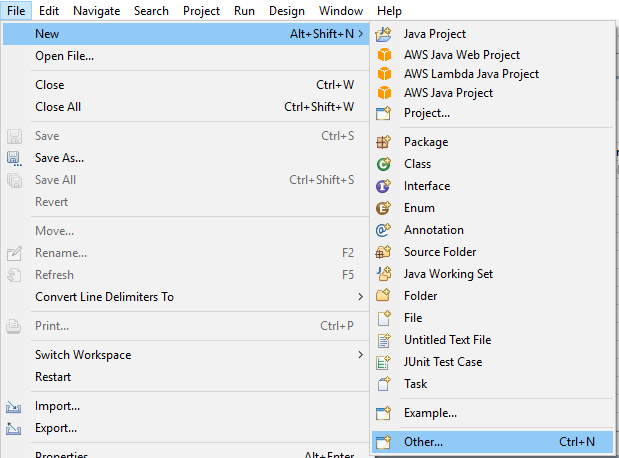Click the Import icon

pos(13,407)
